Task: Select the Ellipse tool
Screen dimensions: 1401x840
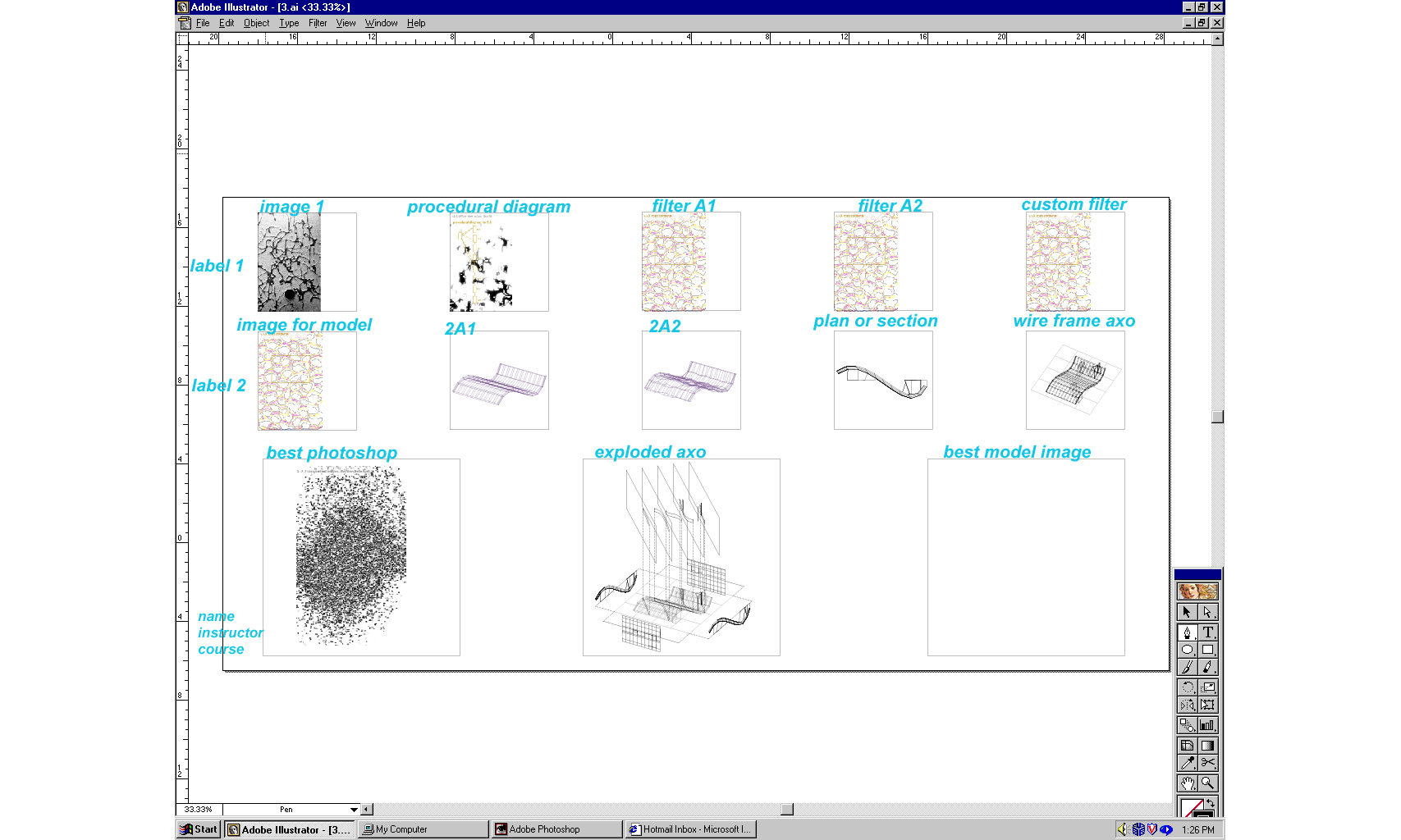Action: (x=1187, y=650)
